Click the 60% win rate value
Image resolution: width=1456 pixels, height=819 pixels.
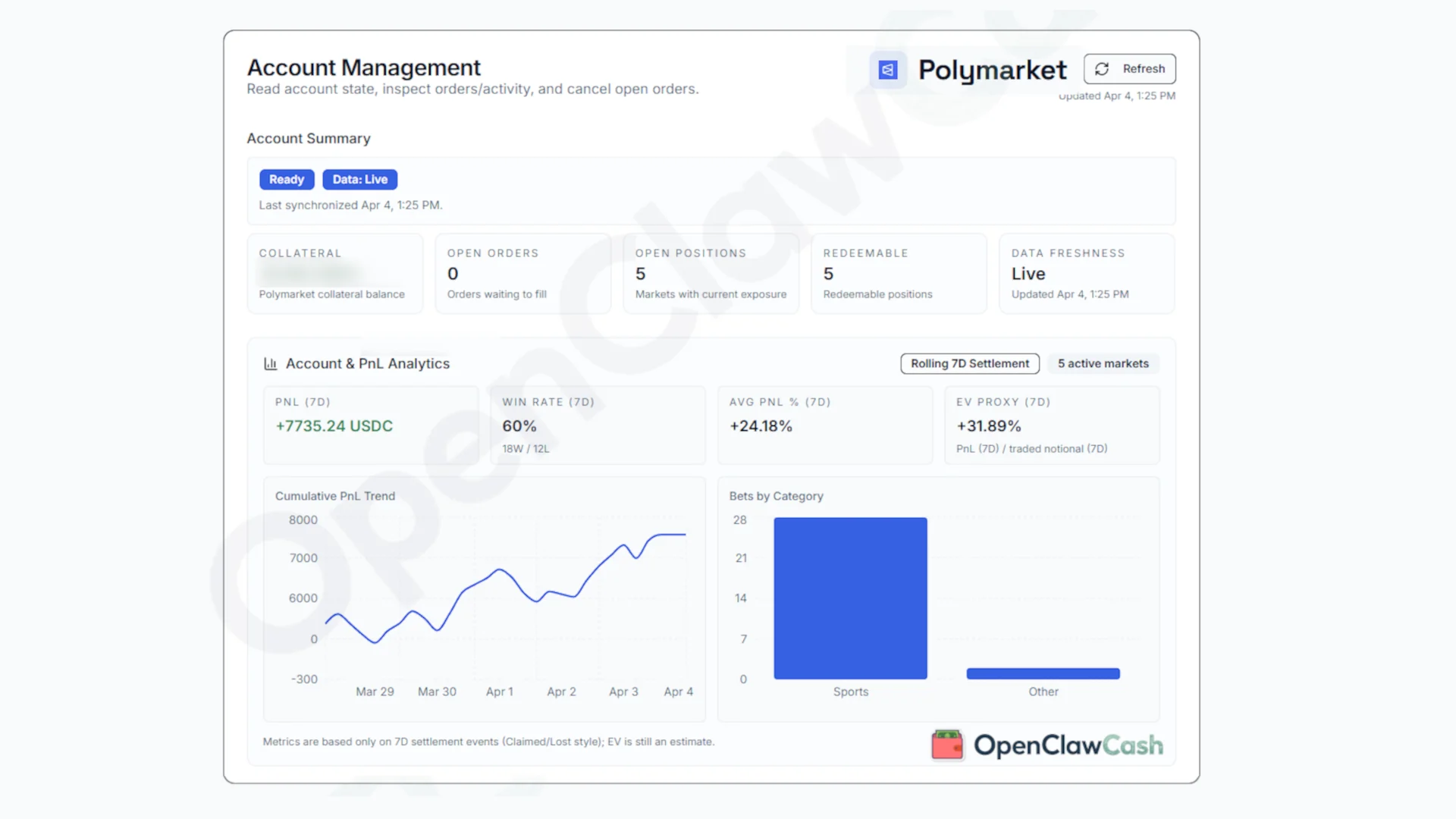(519, 426)
